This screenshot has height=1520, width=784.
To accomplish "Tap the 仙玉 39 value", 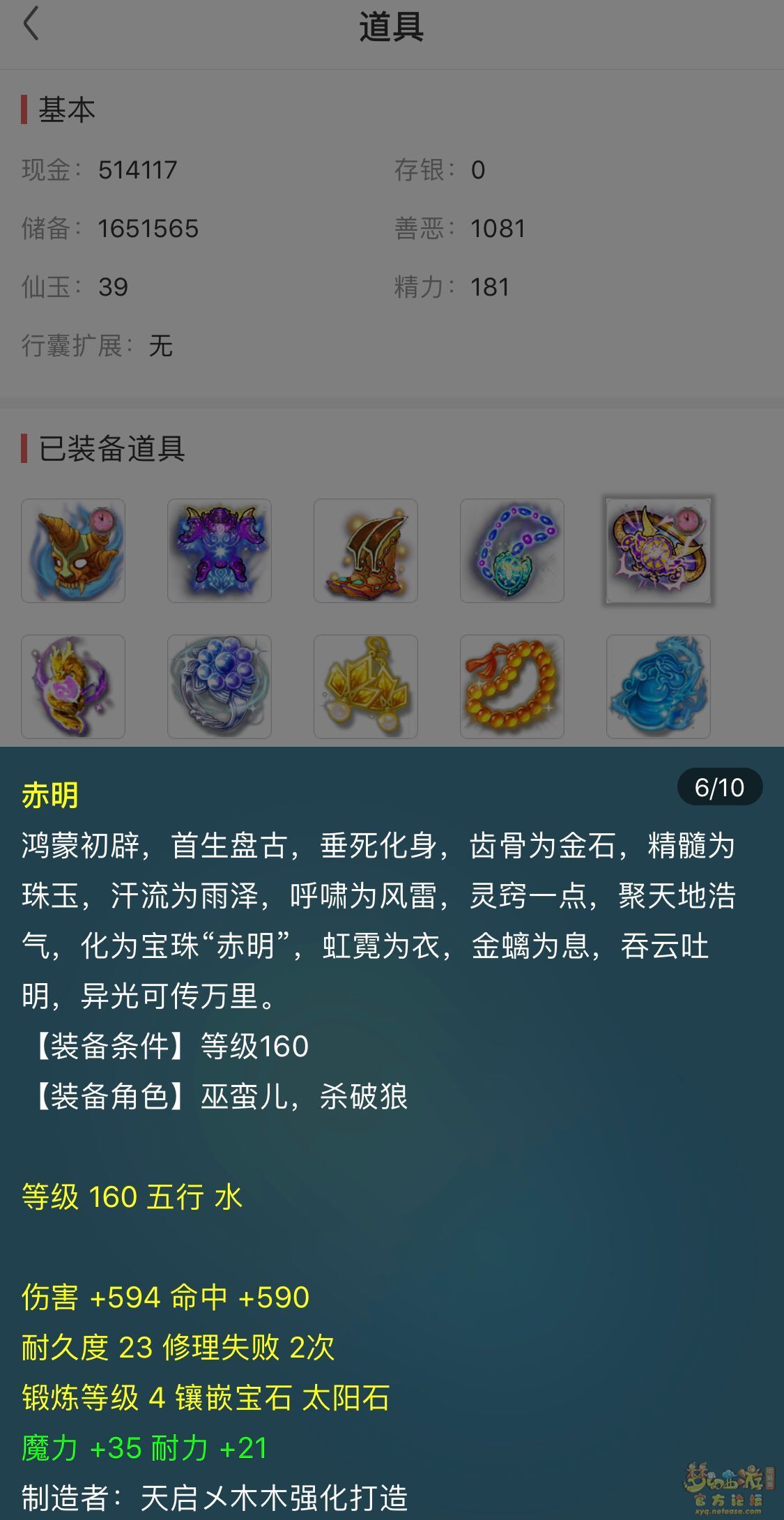I will tap(113, 287).
